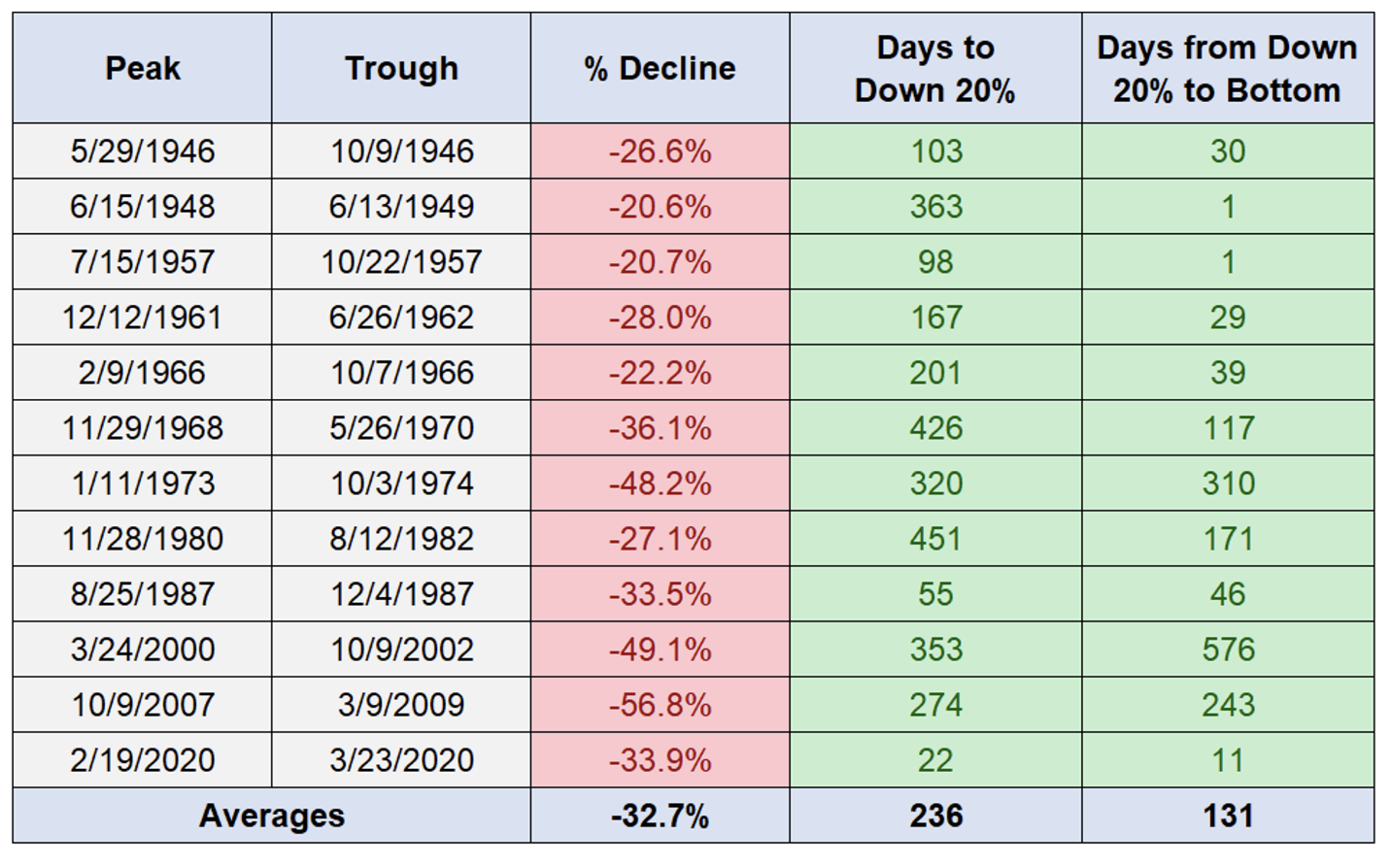Image resolution: width=1391 pixels, height=868 pixels.
Task: Select the 2/9/1966 peak cell
Action: pos(143,373)
